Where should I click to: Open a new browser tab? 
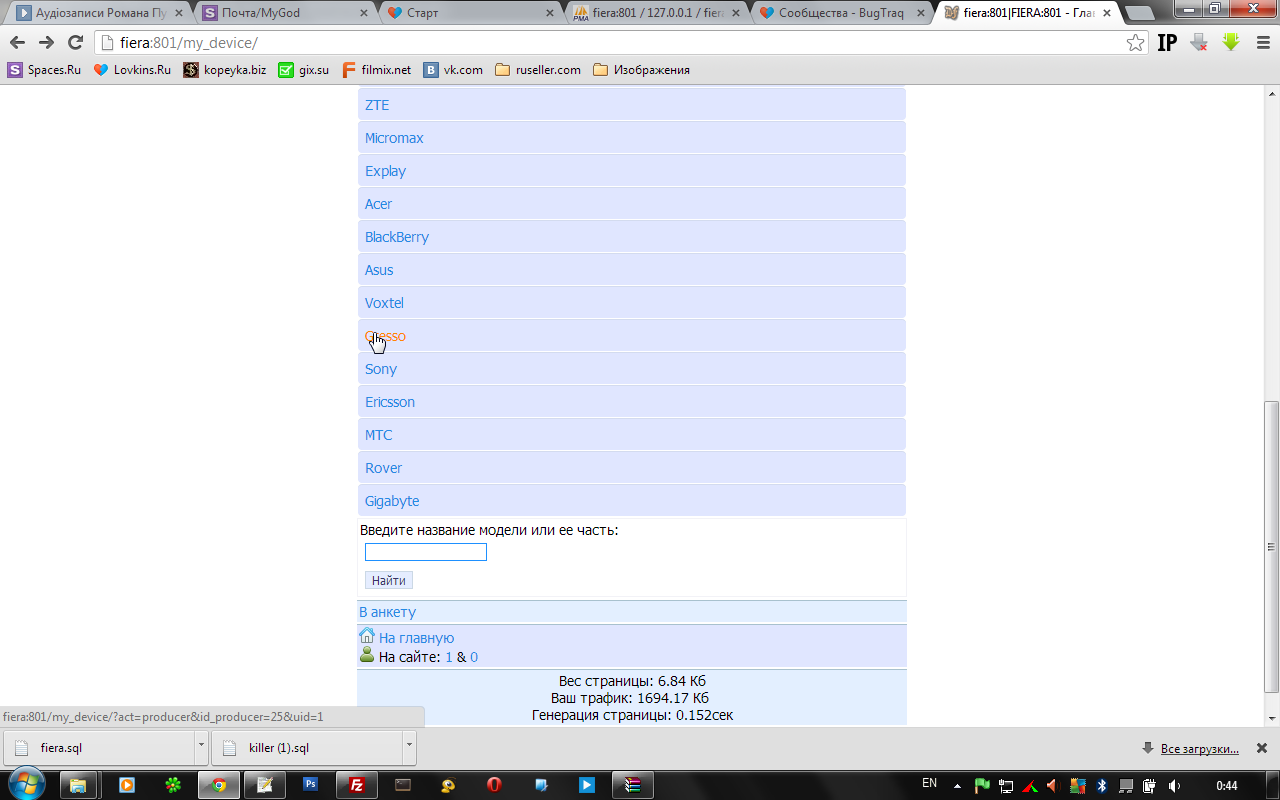1139,13
